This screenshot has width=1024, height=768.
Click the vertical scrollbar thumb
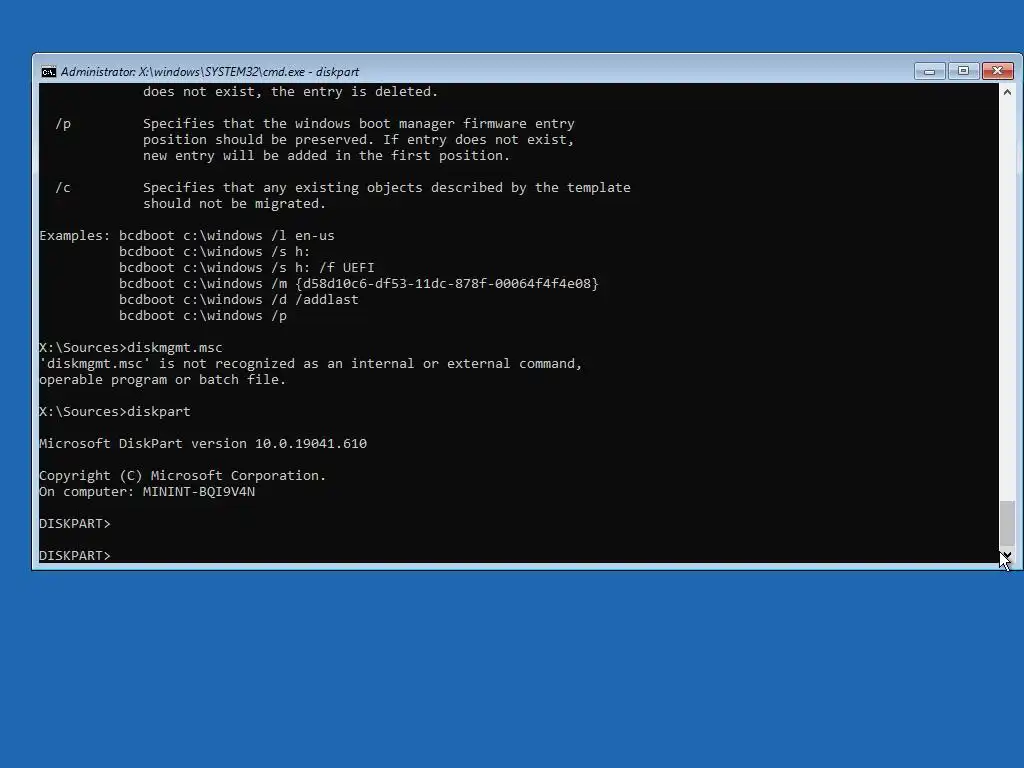[1007, 522]
